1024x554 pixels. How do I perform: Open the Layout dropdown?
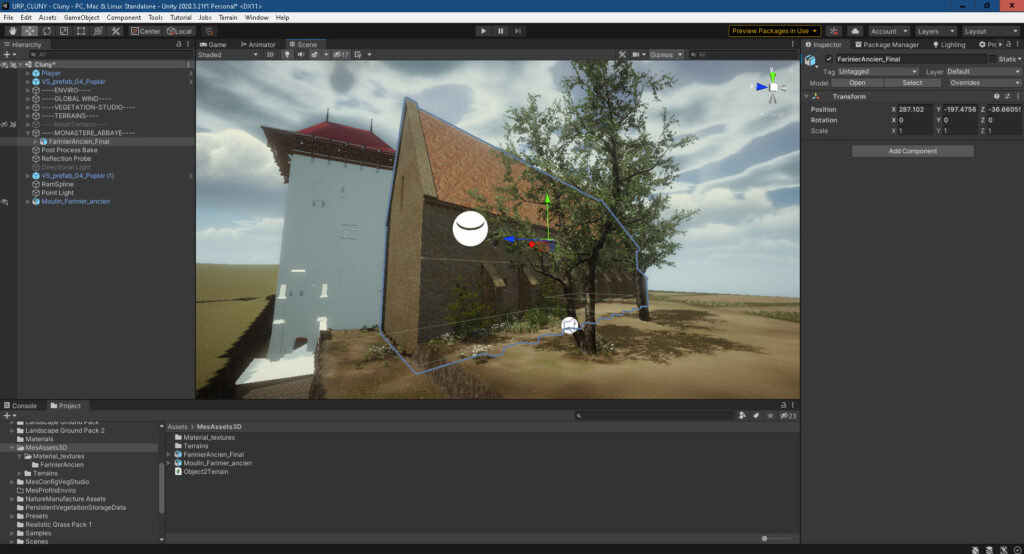pos(991,31)
